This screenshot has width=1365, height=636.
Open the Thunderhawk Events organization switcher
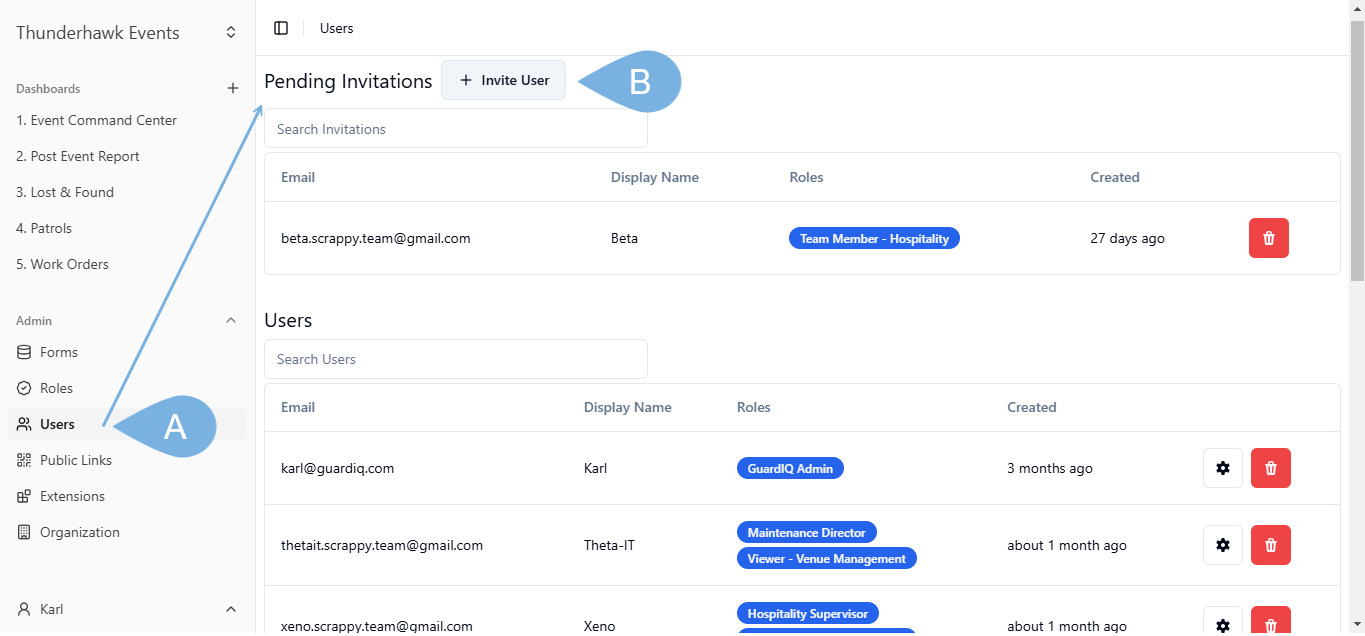point(231,32)
